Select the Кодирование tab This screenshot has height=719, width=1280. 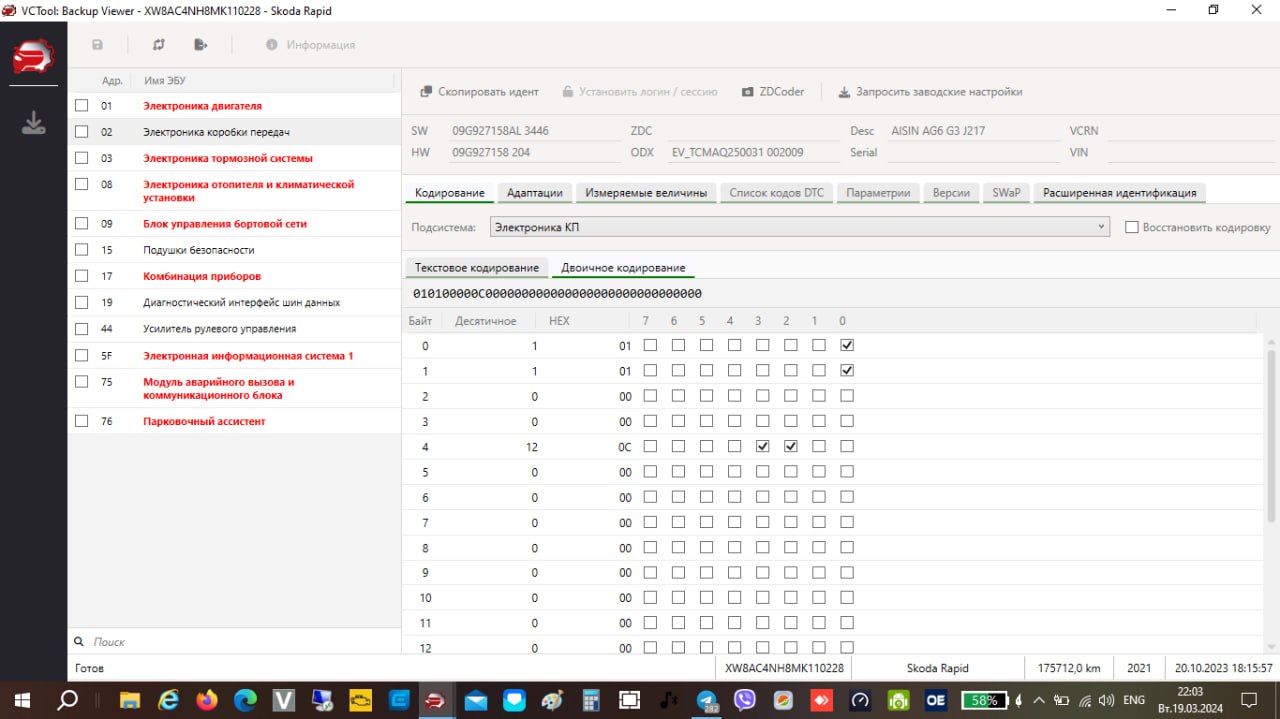coord(450,193)
